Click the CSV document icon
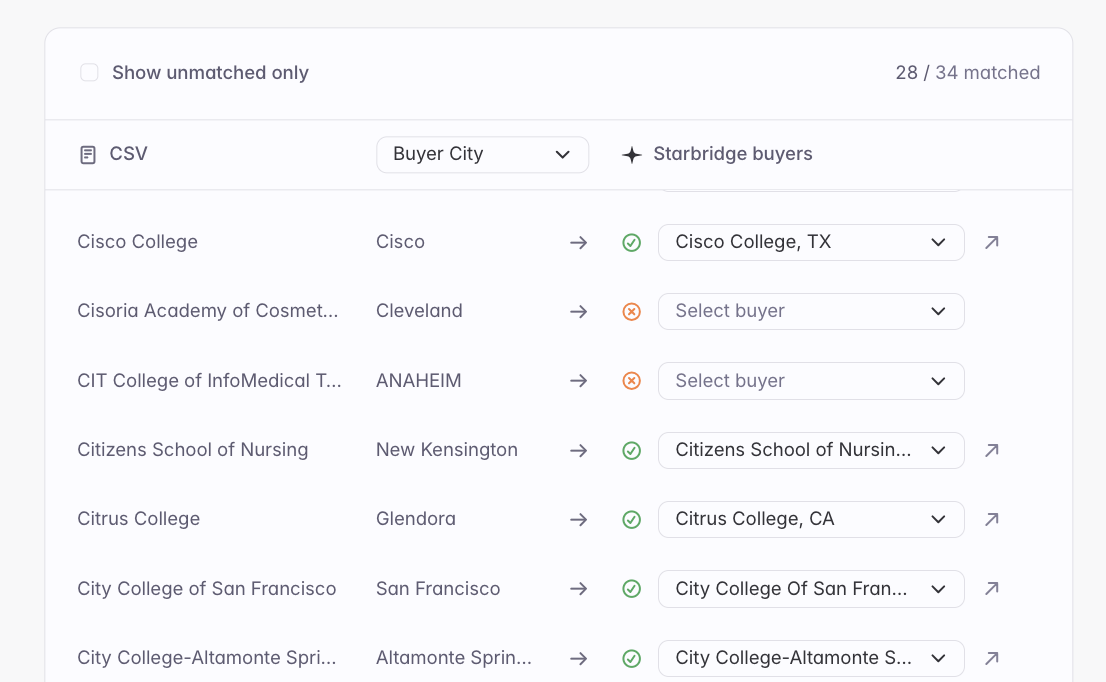This screenshot has width=1106, height=682. point(87,154)
